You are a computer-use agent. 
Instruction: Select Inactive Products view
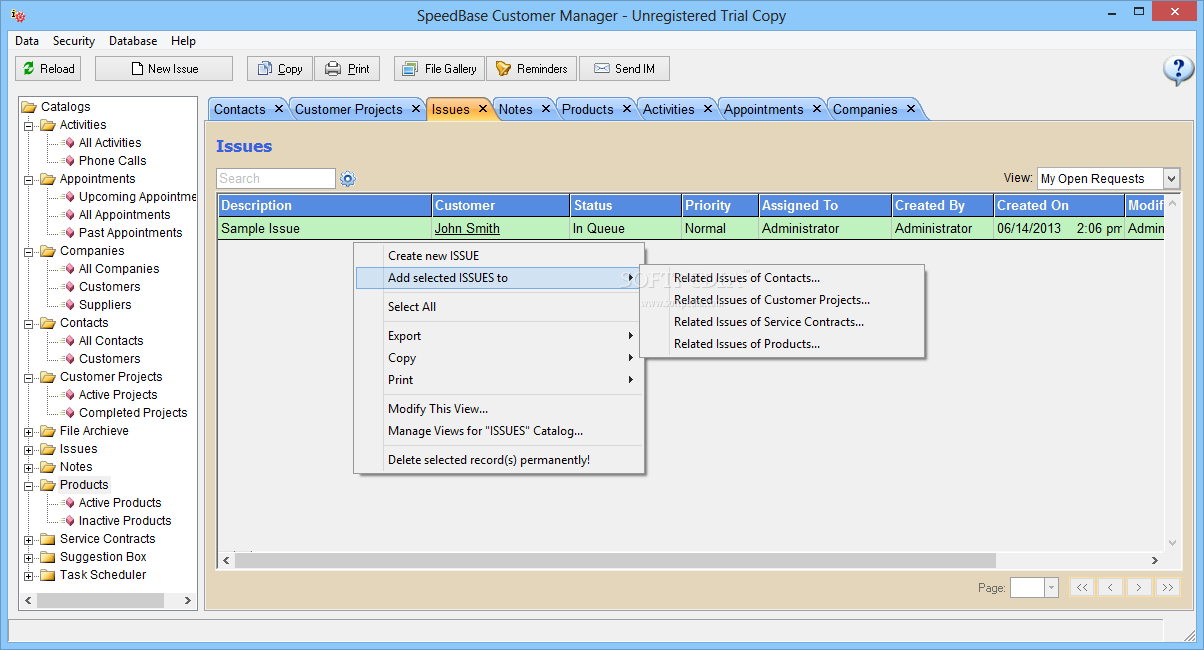(x=125, y=521)
